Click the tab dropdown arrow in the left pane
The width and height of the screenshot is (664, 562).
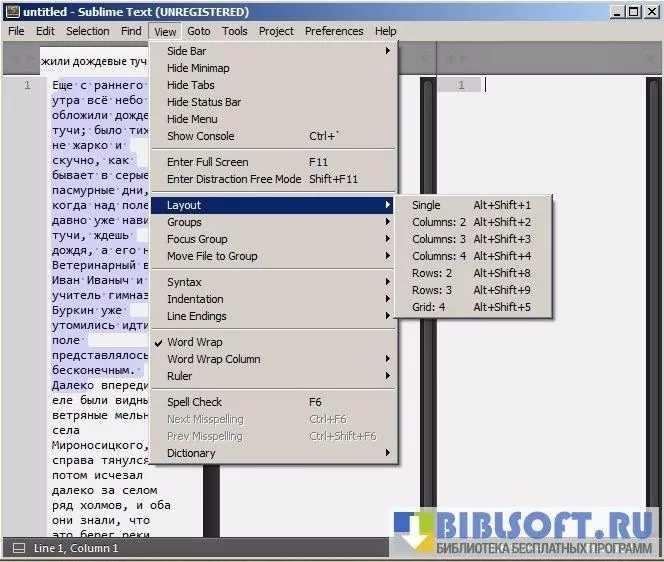[423, 59]
